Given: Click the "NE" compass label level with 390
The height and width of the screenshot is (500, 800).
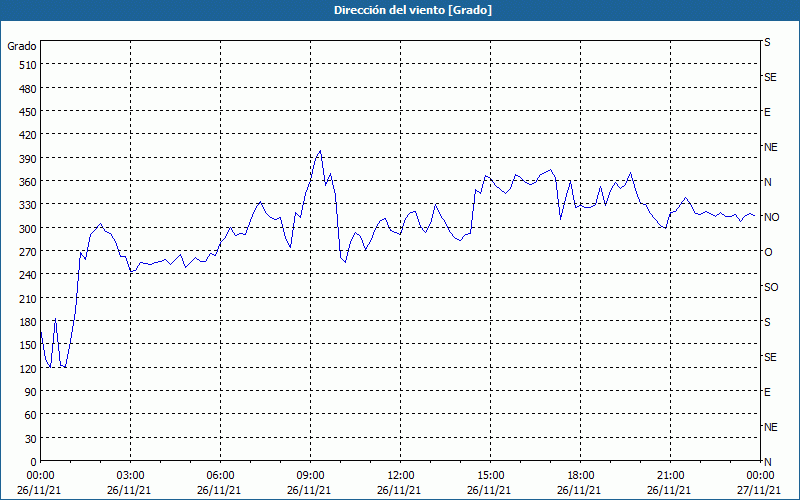Looking at the screenshot, I should [771, 147].
